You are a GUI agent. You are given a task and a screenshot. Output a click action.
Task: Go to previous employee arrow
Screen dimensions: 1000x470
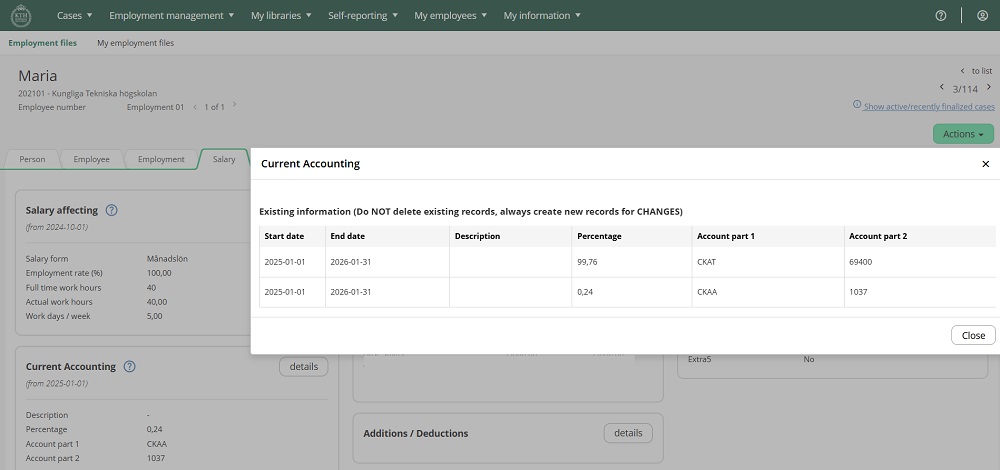click(941, 88)
